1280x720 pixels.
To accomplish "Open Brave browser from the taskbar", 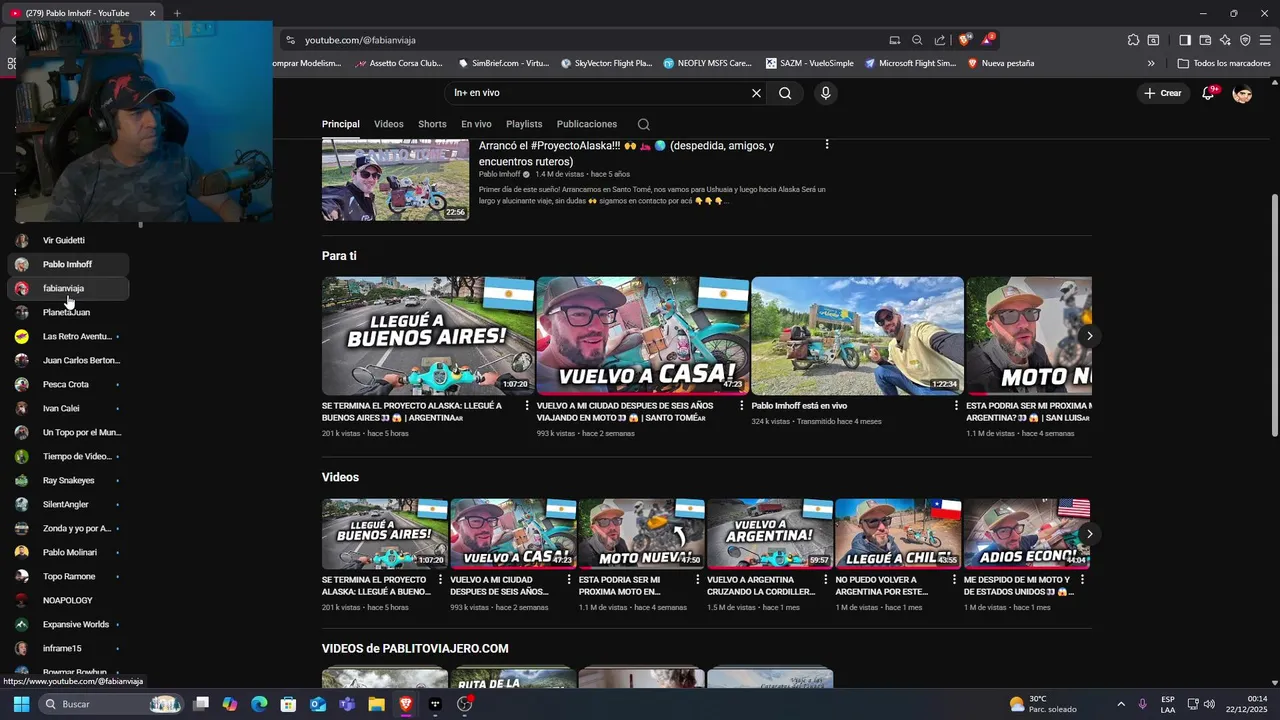I will 405,704.
